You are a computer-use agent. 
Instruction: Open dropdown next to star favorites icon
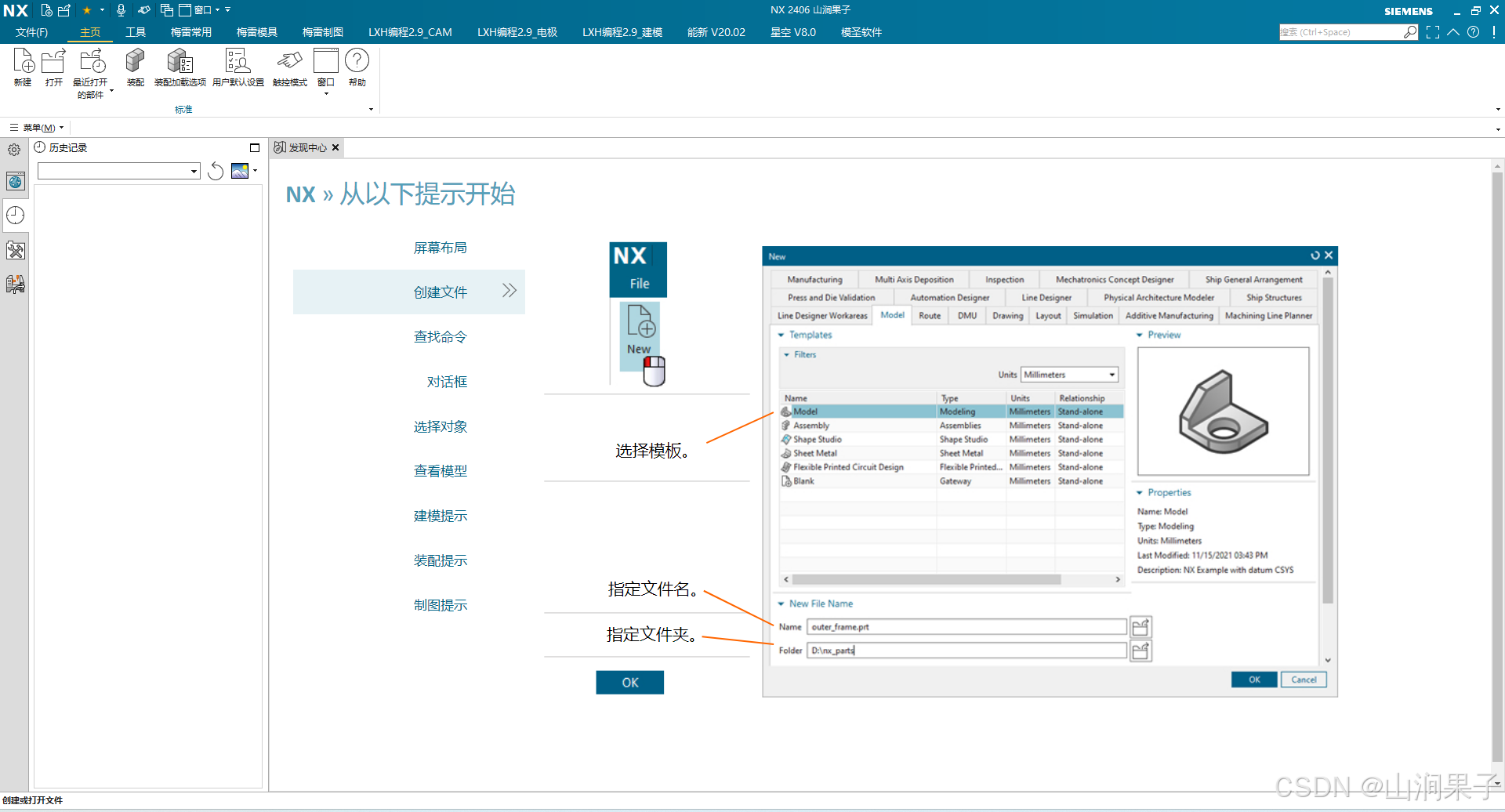[102, 10]
